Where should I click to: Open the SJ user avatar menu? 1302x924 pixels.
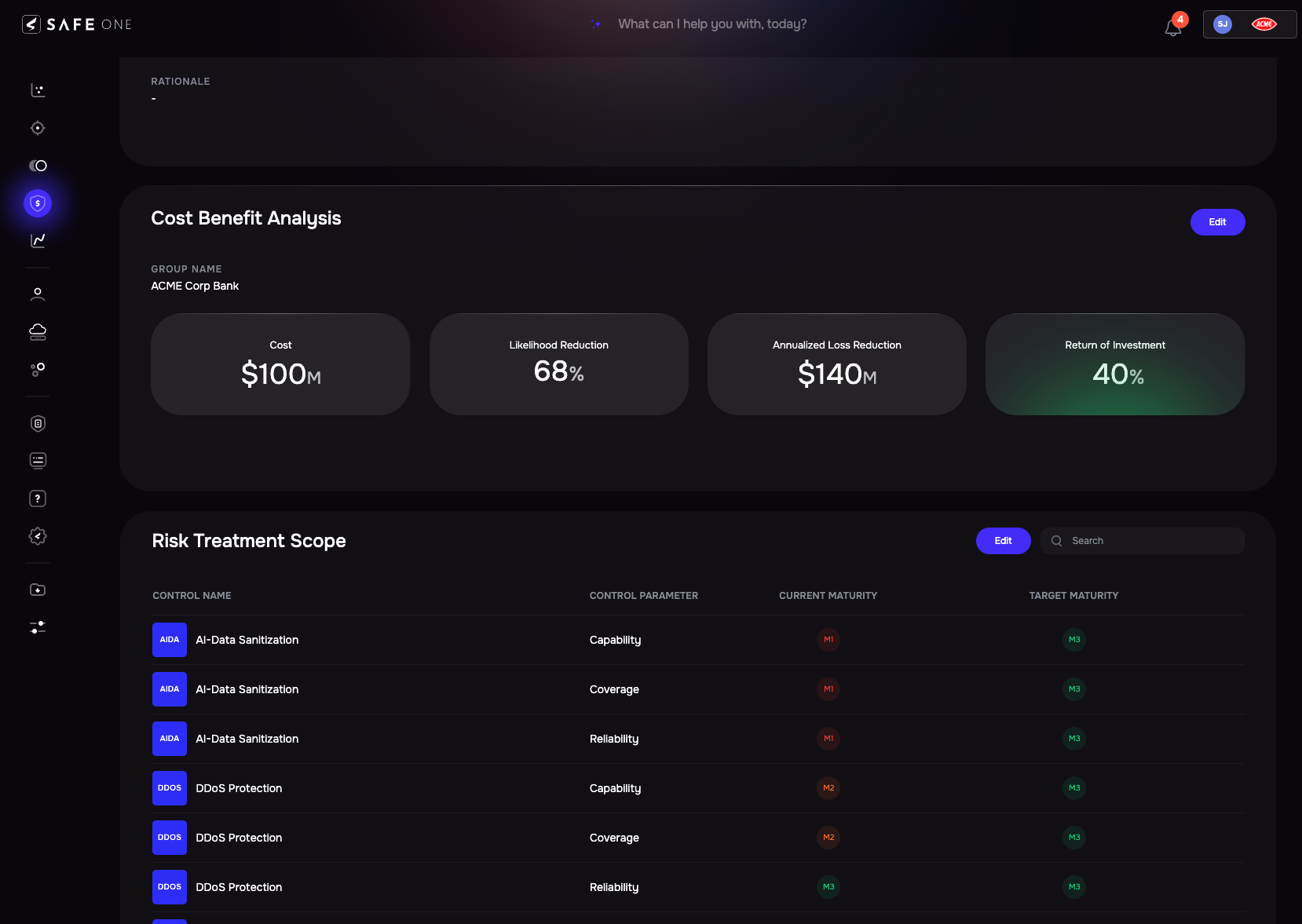tap(1222, 24)
